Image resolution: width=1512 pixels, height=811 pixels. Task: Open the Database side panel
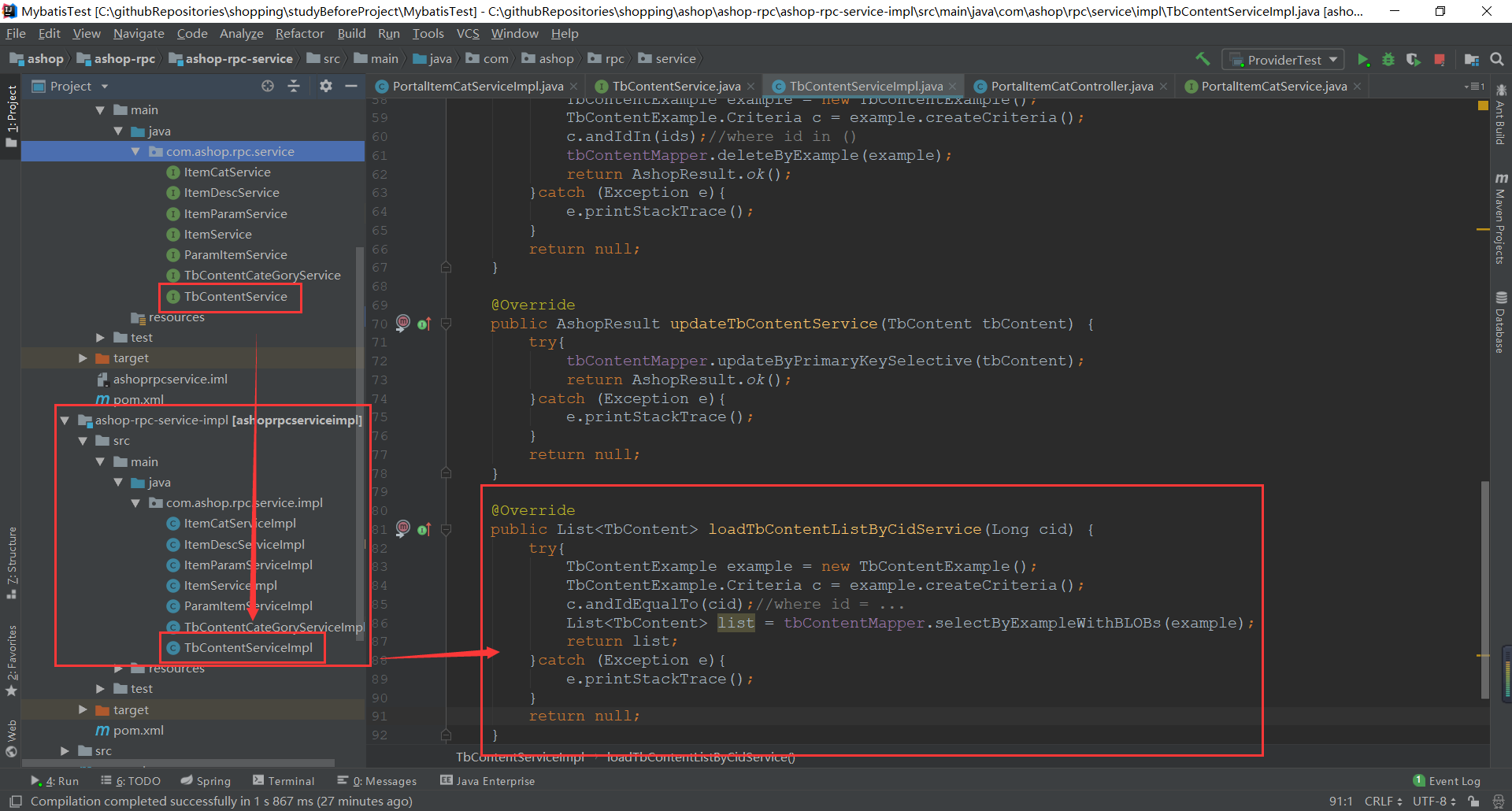pyautogui.click(x=1501, y=323)
